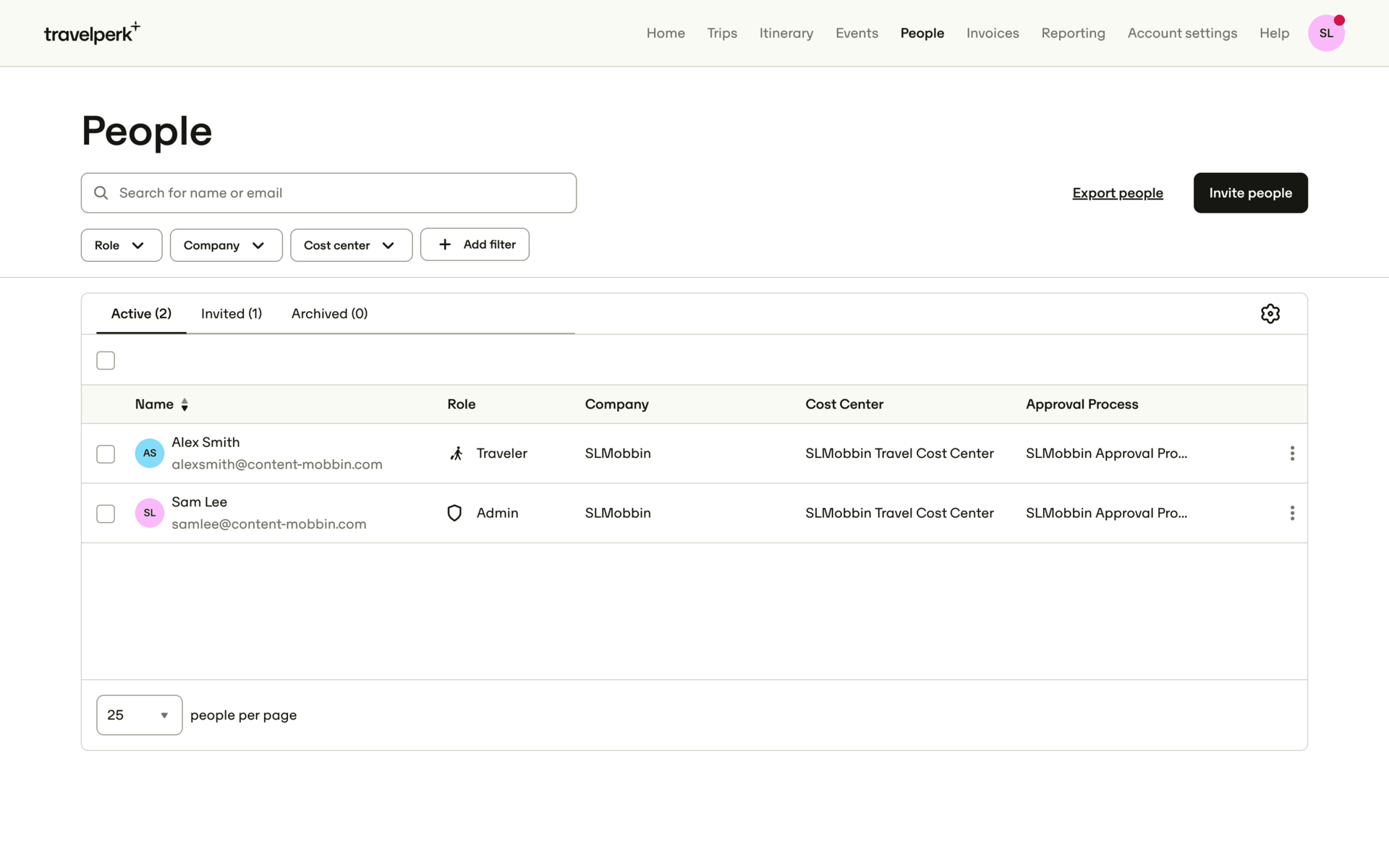Open the more options menu for Sam Lee
Screen dimensions: 1389x868
(x=1292, y=513)
